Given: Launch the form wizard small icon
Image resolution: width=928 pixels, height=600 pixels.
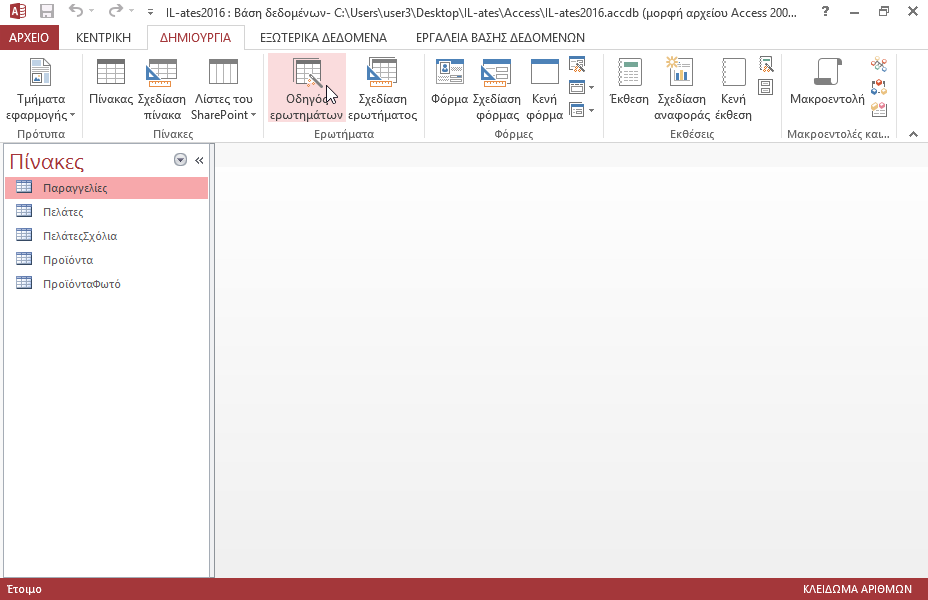Looking at the screenshot, I should coord(577,64).
